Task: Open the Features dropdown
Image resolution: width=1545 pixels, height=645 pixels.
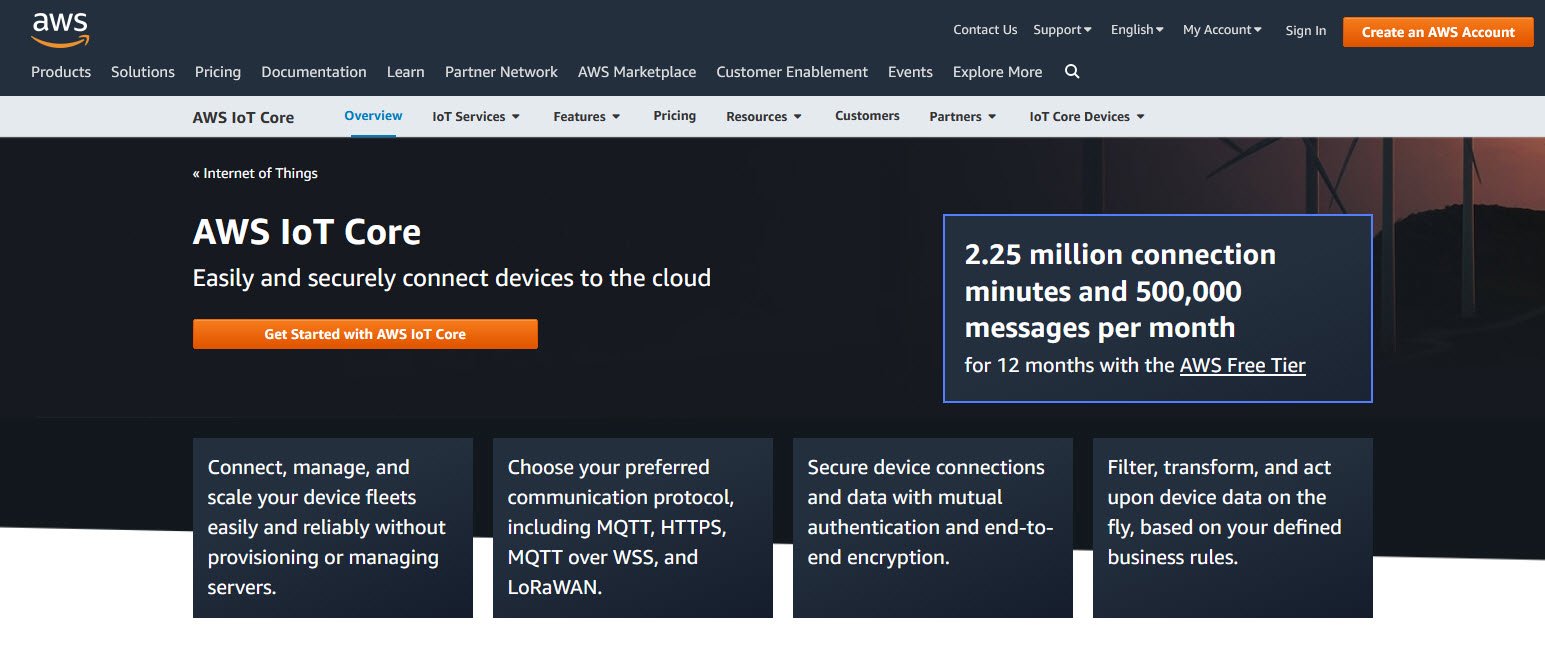Action: [587, 117]
